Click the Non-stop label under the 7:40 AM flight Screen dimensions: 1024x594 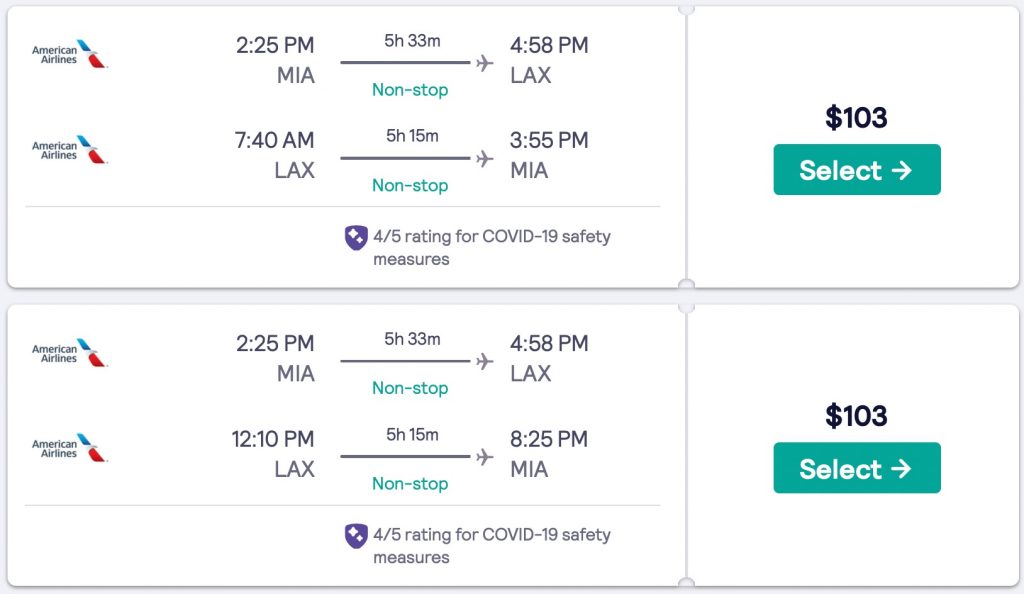coord(410,185)
